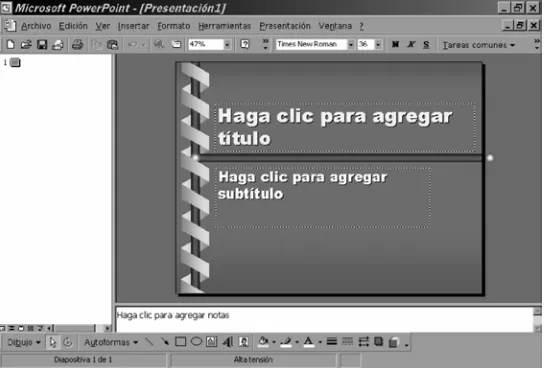The image size is (546, 368).
Task: Open the Shadow settings icon
Action: pos(379,342)
